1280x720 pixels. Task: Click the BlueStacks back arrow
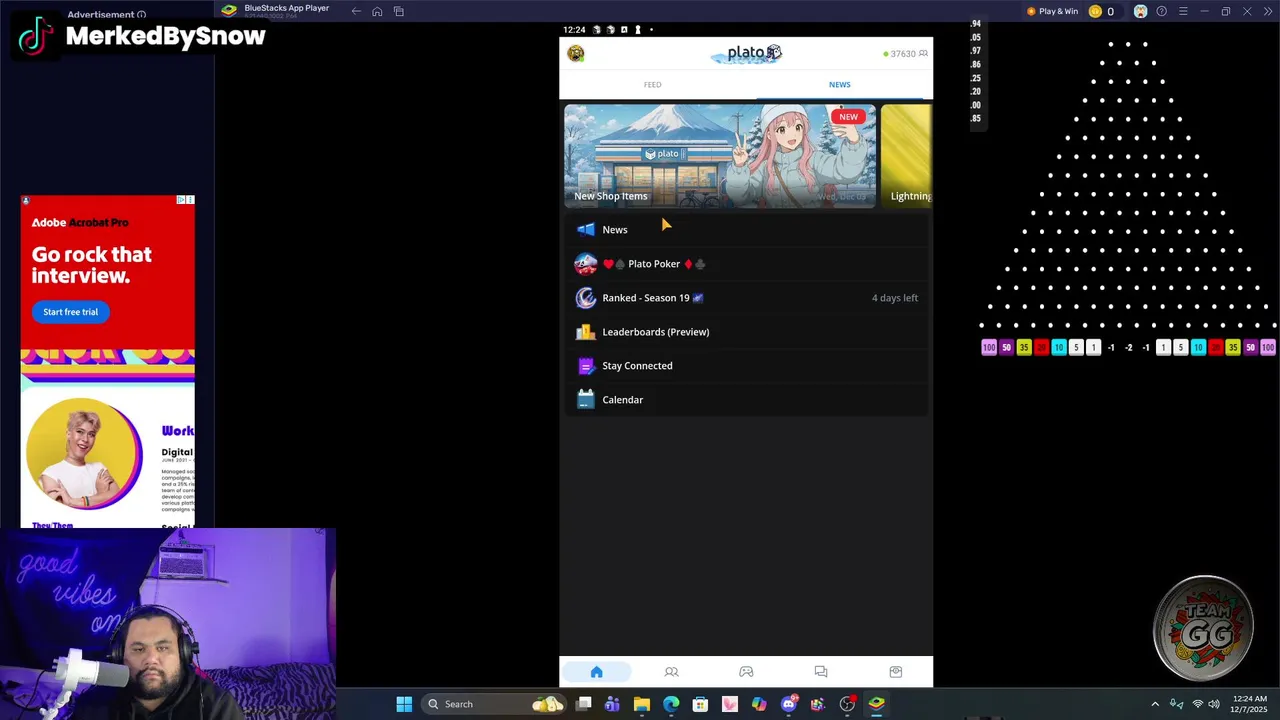point(356,11)
